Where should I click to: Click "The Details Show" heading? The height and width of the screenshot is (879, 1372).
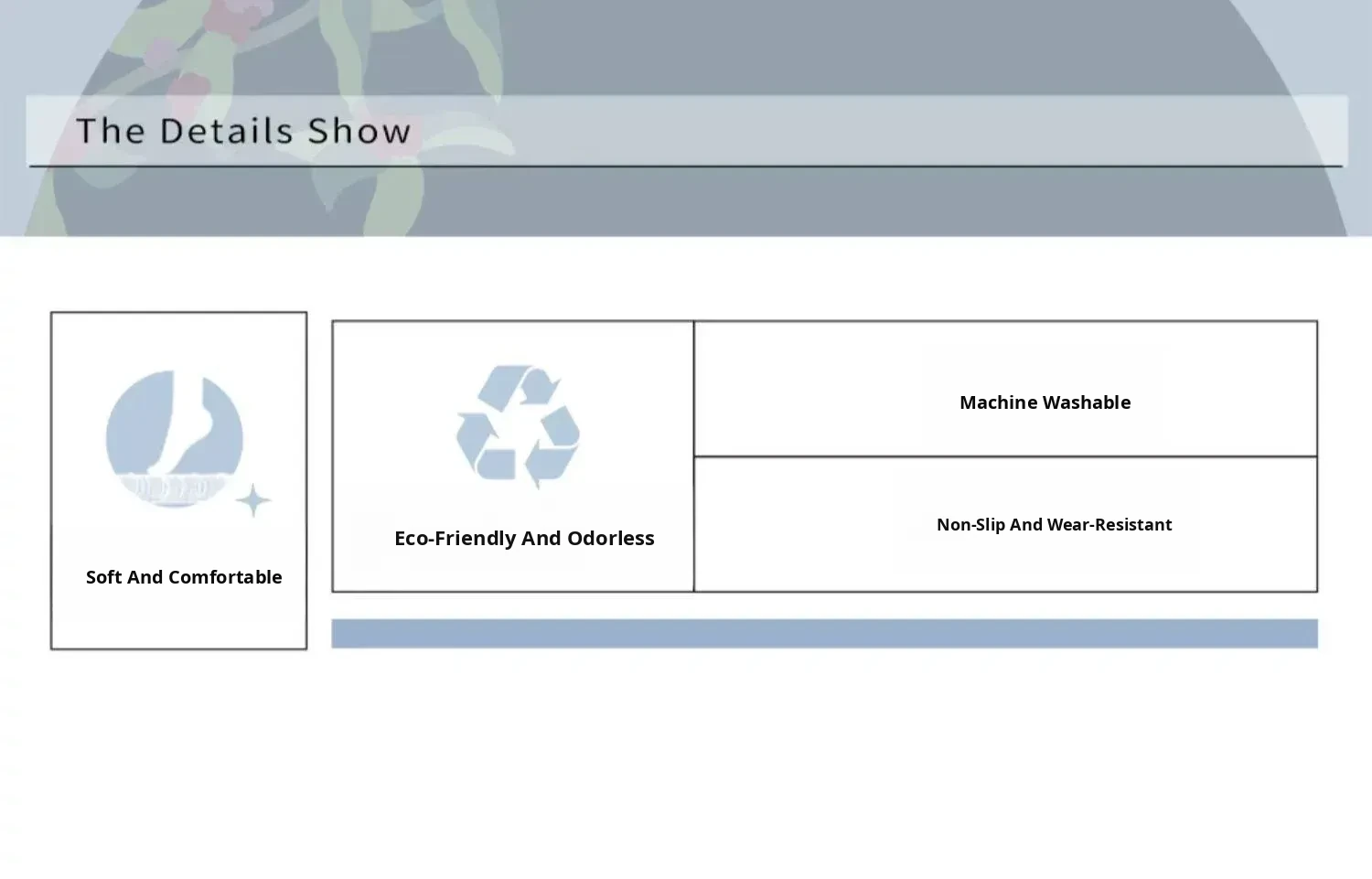[243, 131]
